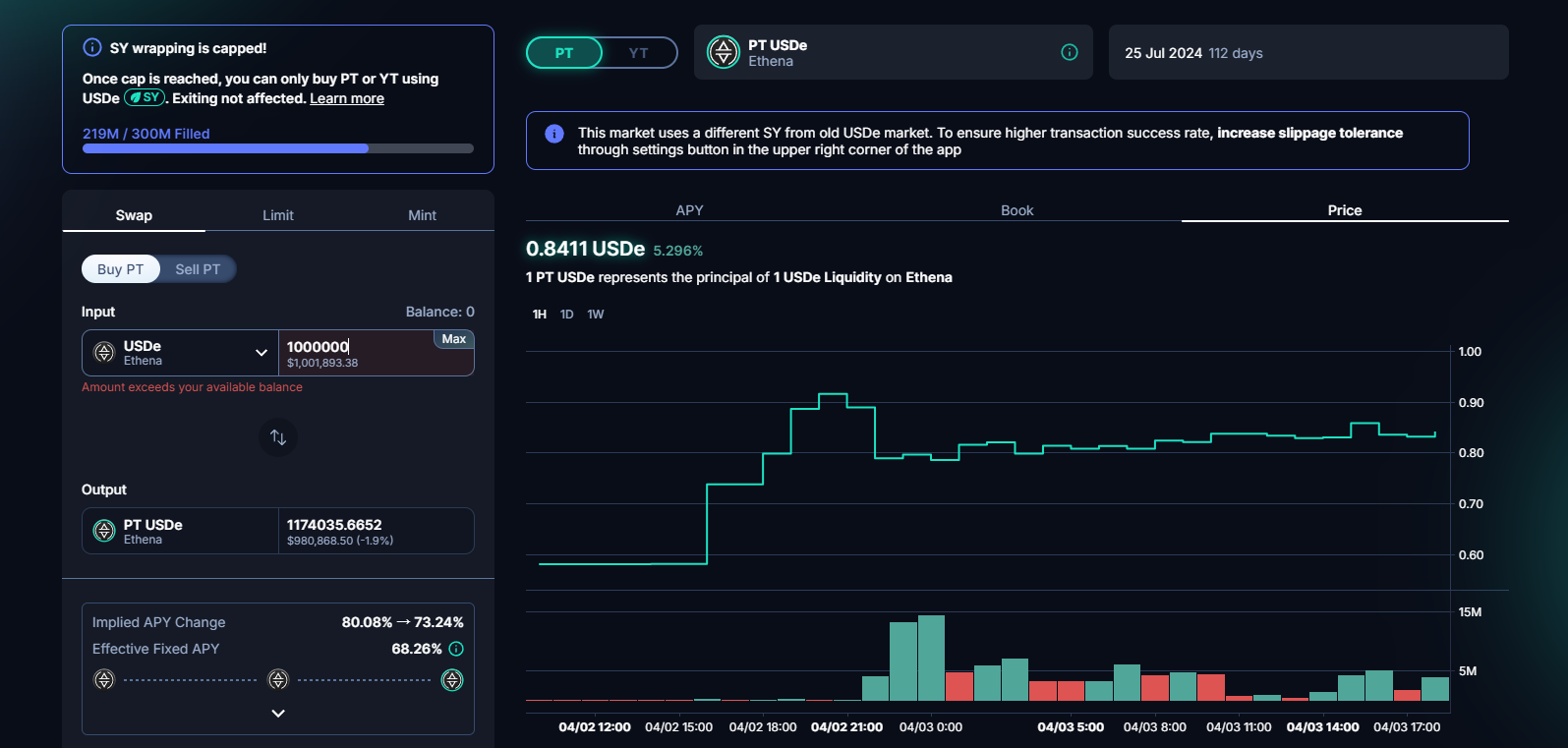The image size is (1568, 748).
Task: Click the USDe Ethena token icon in Input
Action: tap(104, 353)
